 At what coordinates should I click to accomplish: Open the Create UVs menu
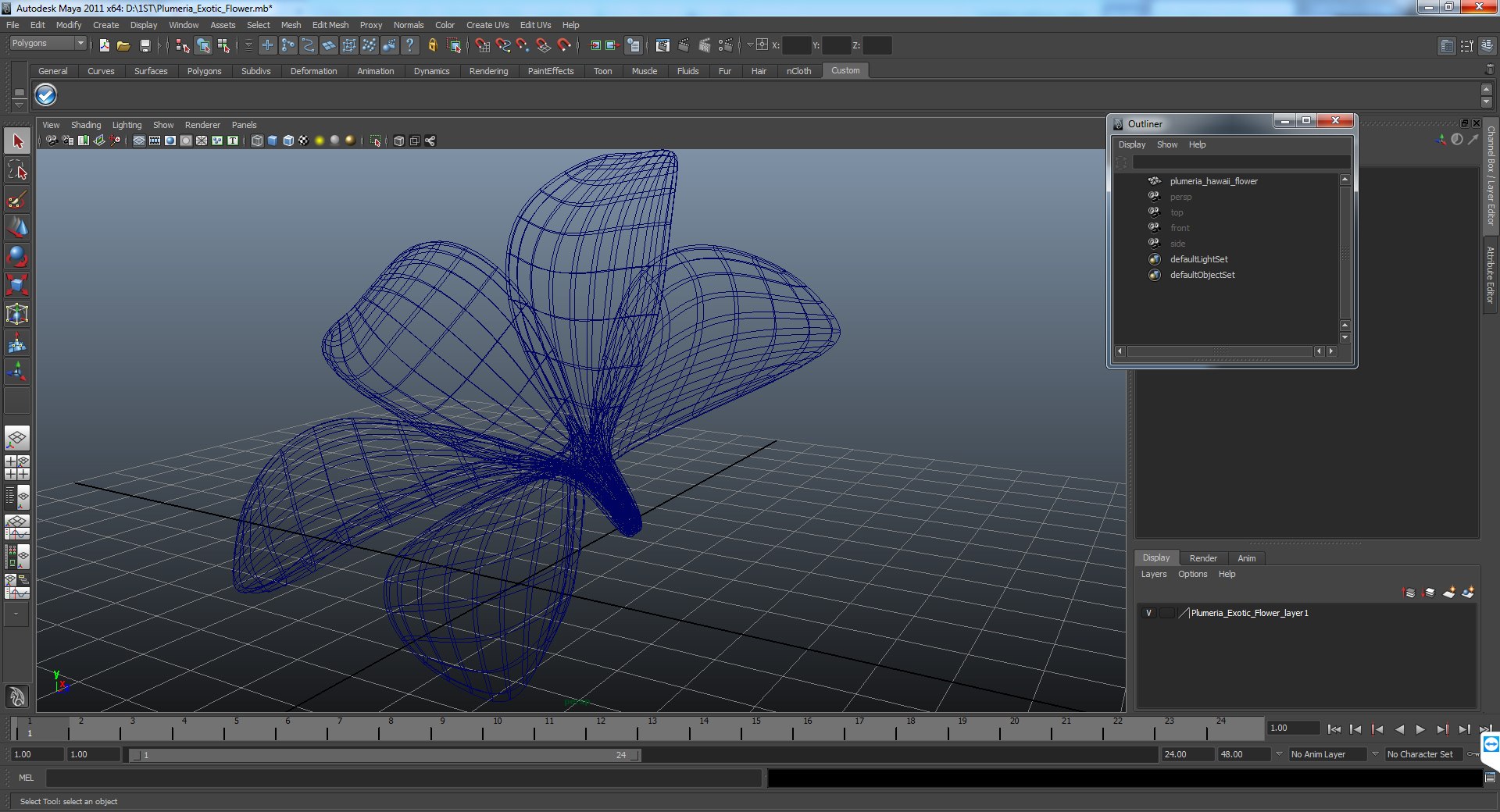click(x=487, y=25)
